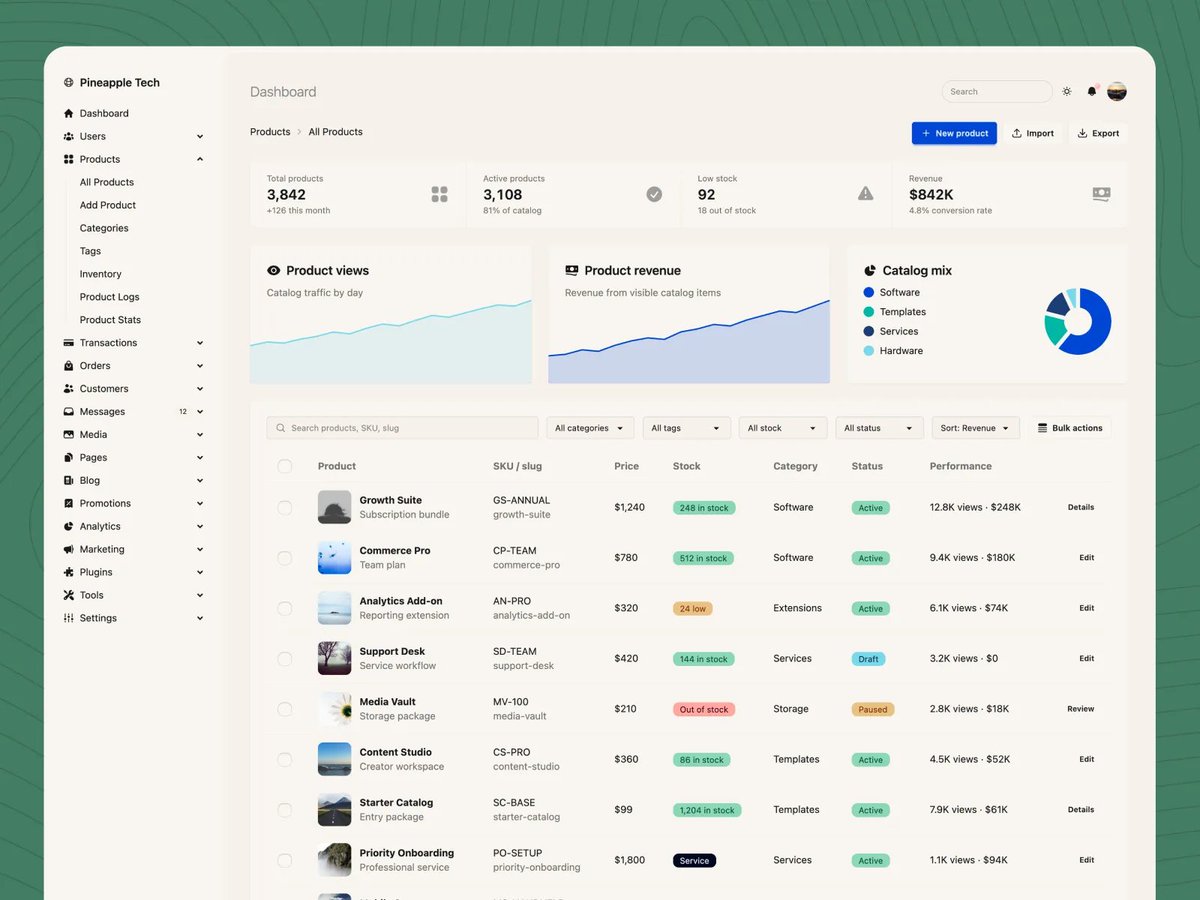The width and height of the screenshot is (1200, 900).
Task: Open Inventory in sidebar submenu
Action: 101,275
